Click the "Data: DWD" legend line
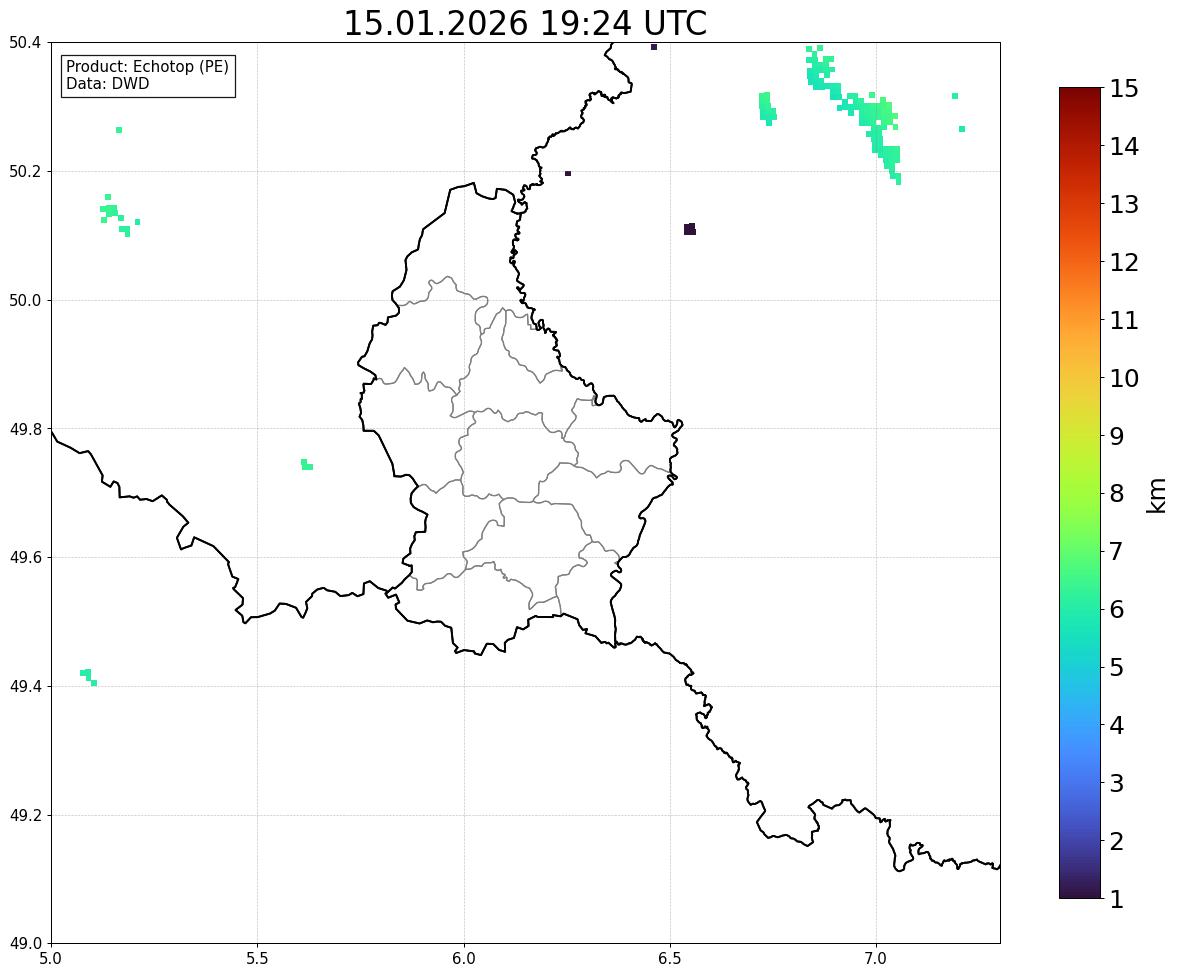1178x976 pixels. point(107,84)
